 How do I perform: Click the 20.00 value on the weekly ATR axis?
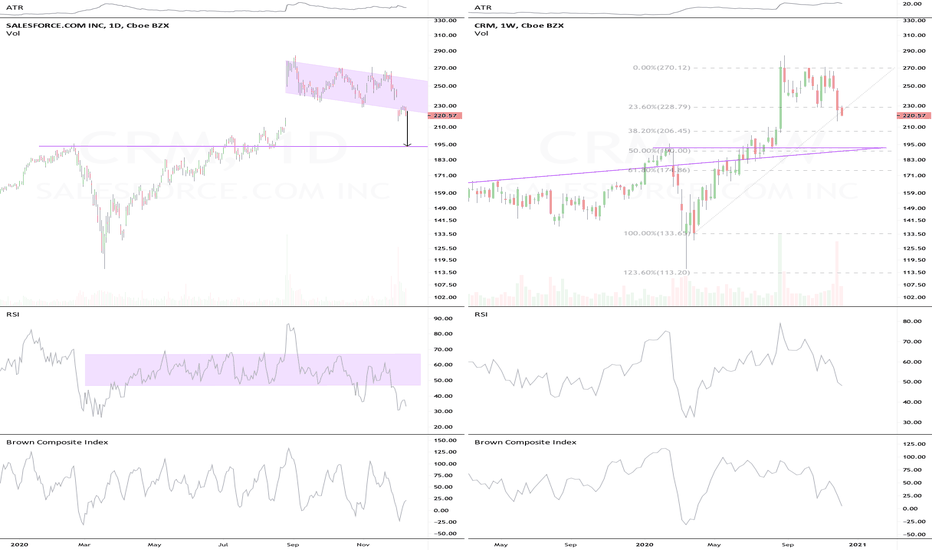point(912,4)
